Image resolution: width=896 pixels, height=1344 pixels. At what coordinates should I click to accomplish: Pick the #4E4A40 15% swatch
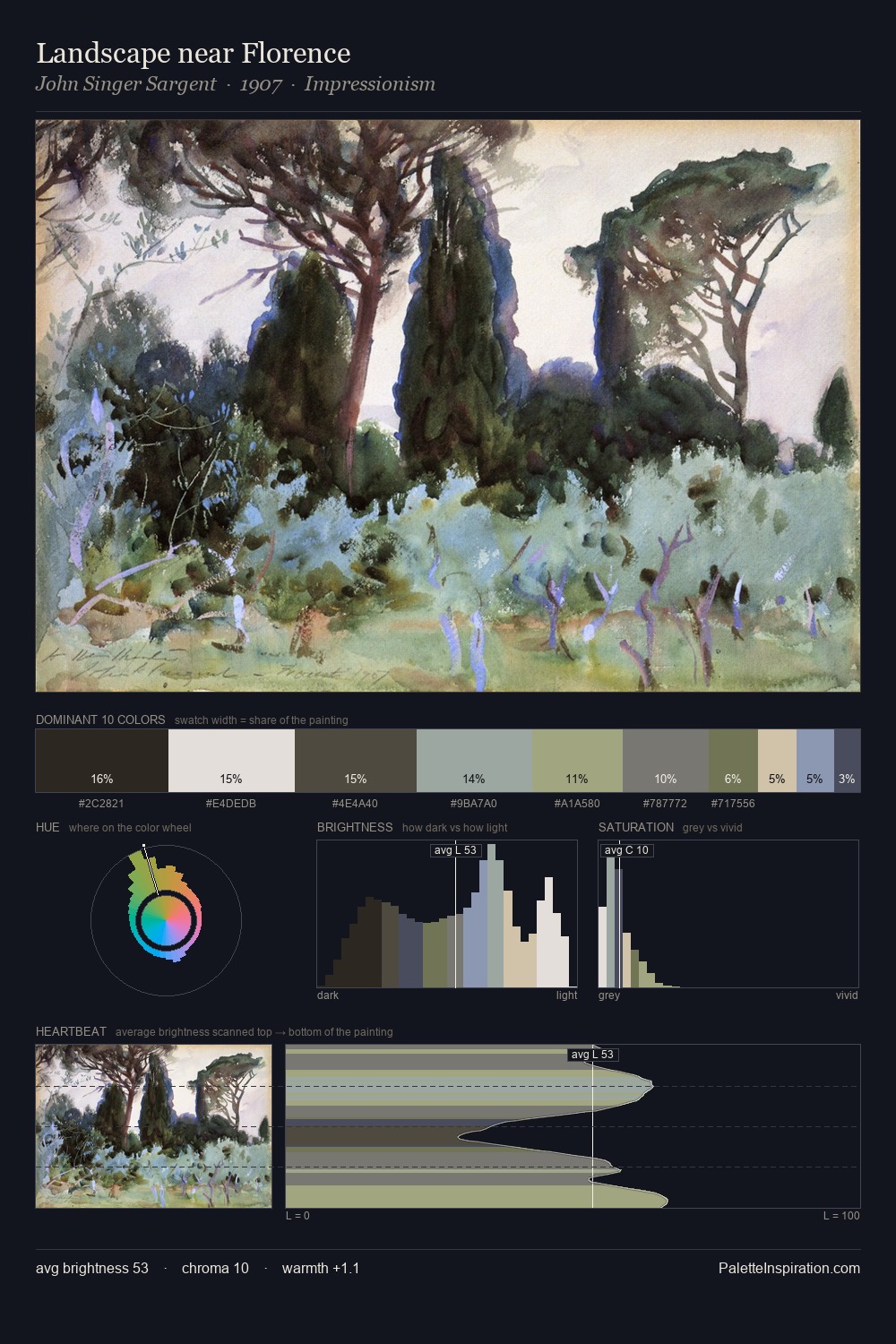pos(355,761)
